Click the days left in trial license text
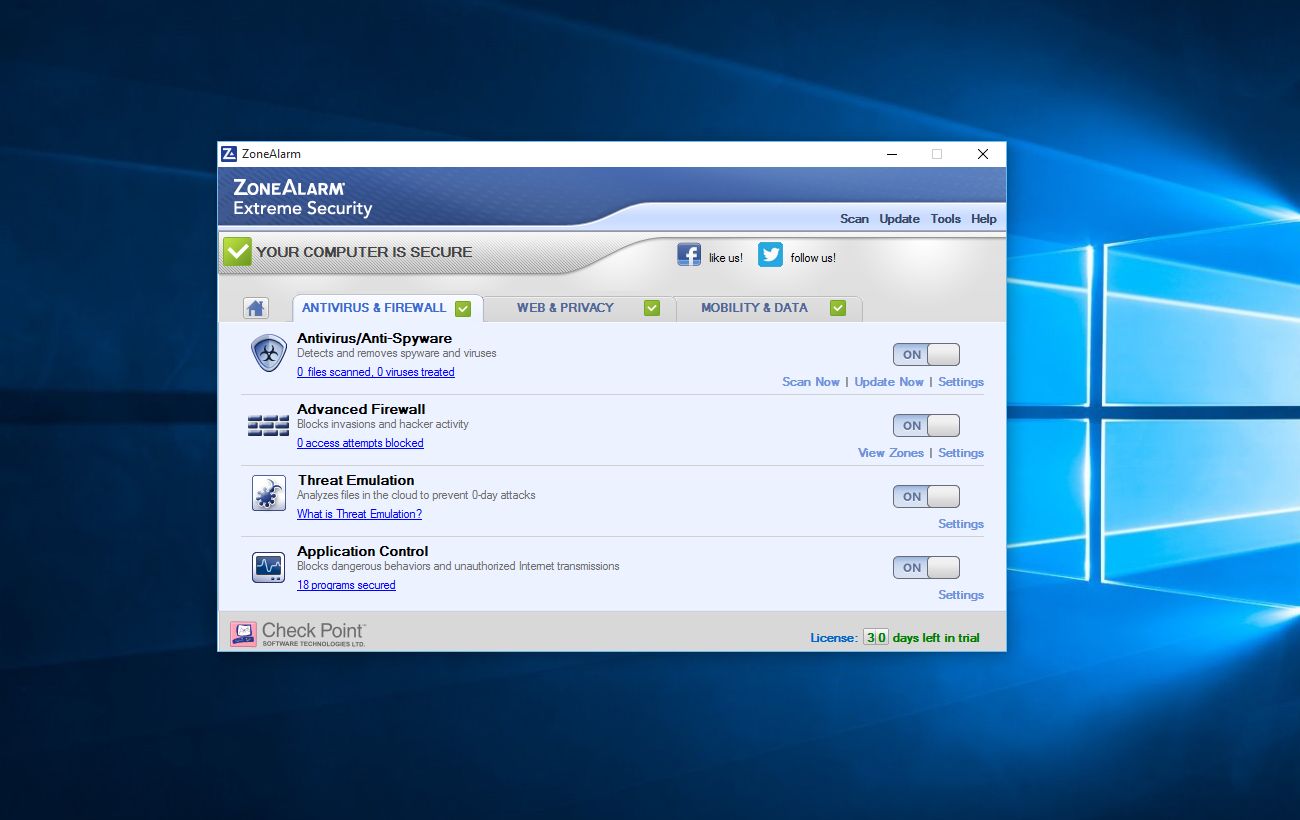The height and width of the screenshot is (820, 1300). [936, 638]
